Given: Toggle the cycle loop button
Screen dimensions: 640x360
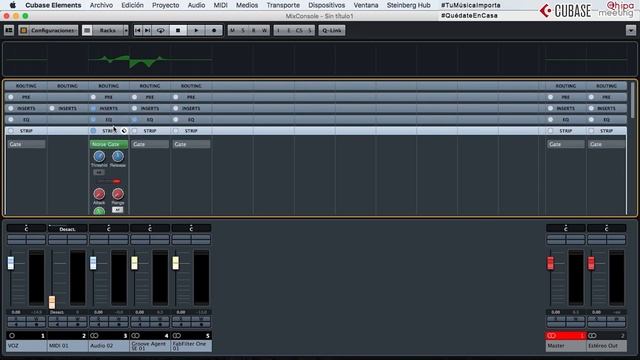Looking at the screenshot, I should pos(160,30).
